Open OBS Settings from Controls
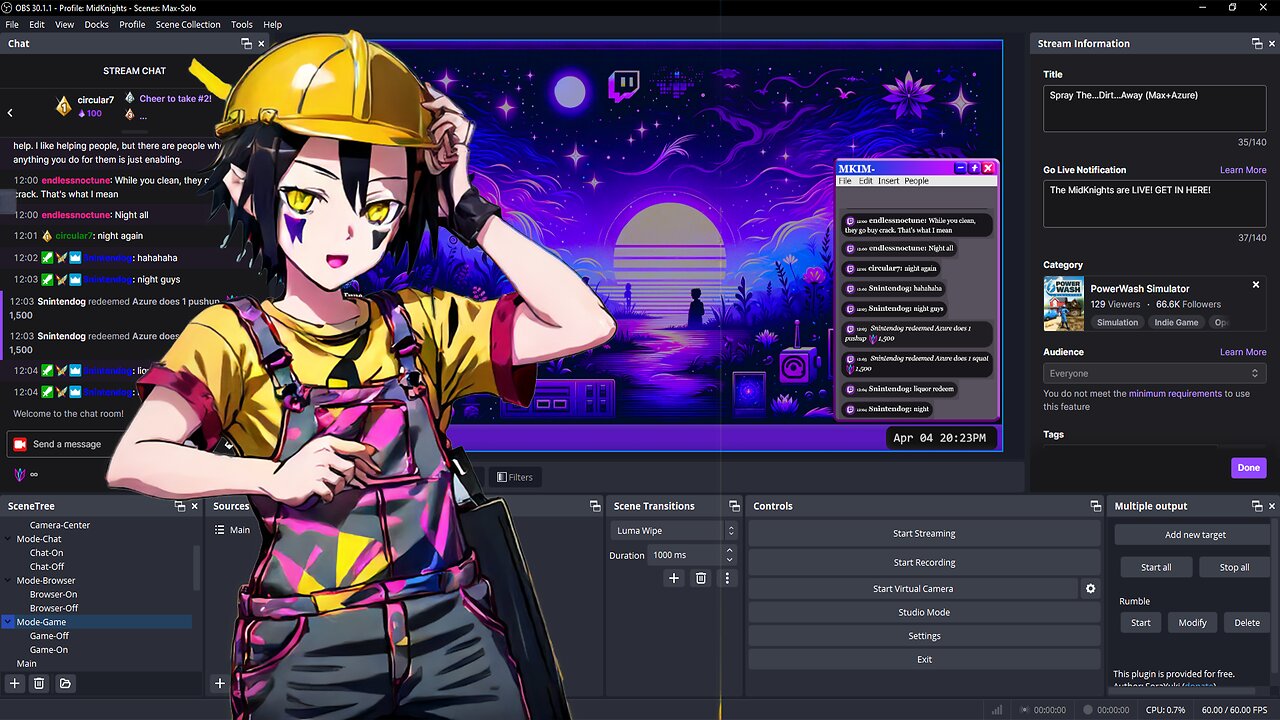This screenshot has width=1280, height=720. click(x=924, y=636)
